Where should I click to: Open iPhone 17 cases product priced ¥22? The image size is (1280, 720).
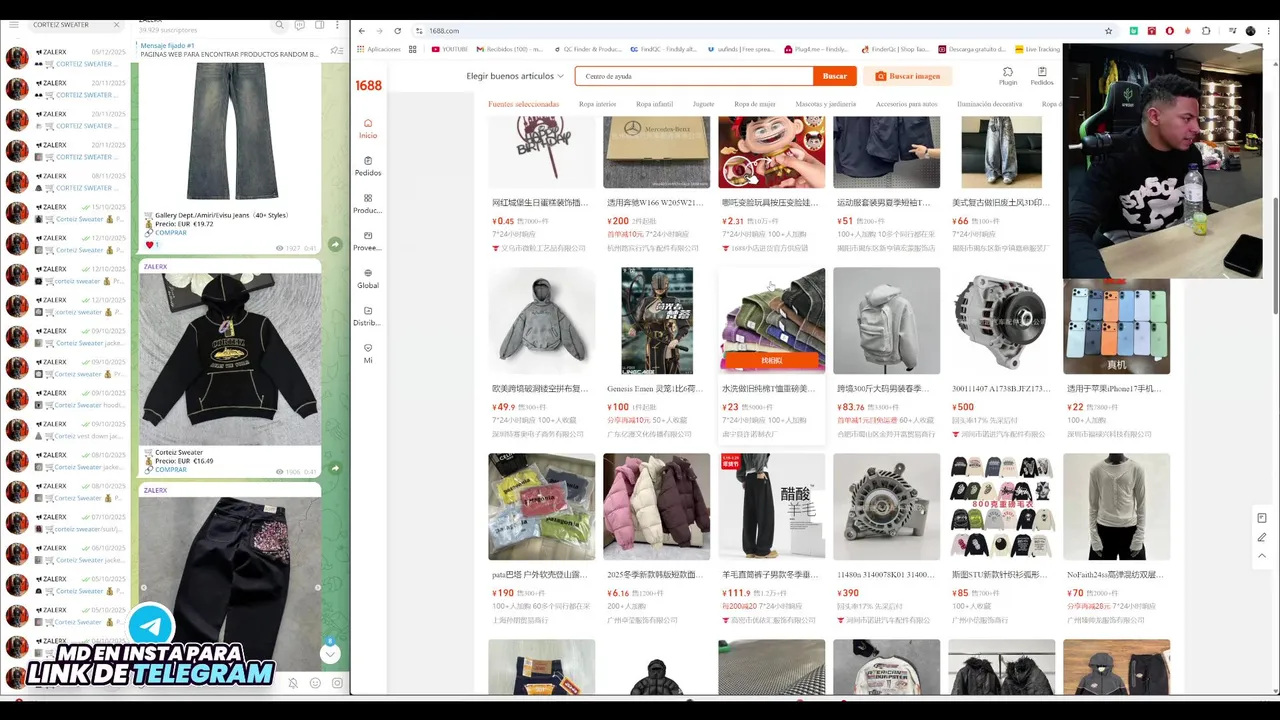click(x=1116, y=352)
